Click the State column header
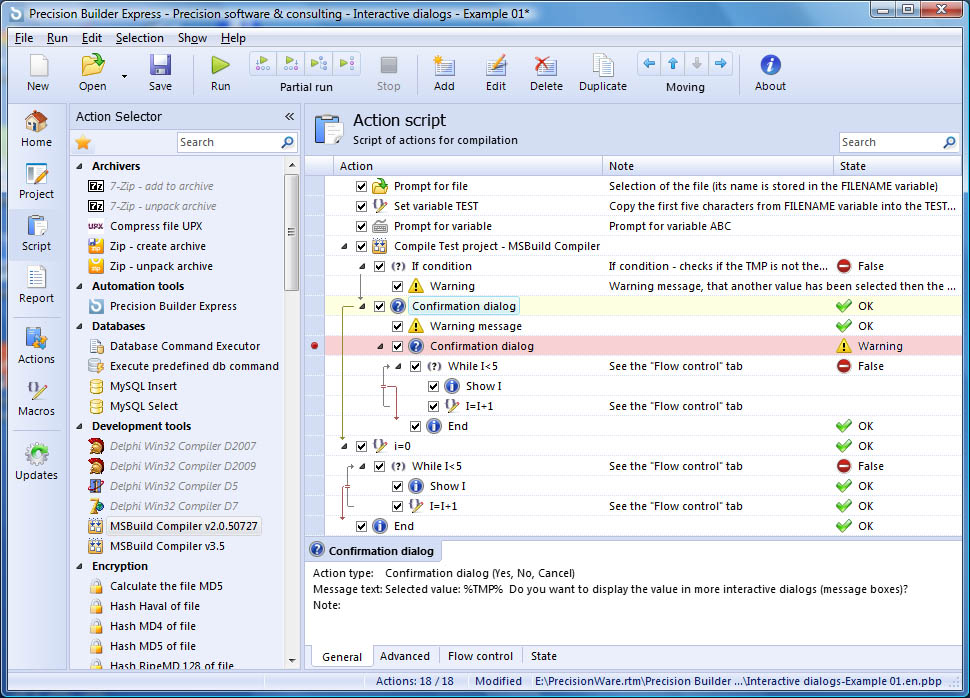Image resolution: width=970 pixels, height=698 pixels. pyautogui.click(x=897, y=166)
